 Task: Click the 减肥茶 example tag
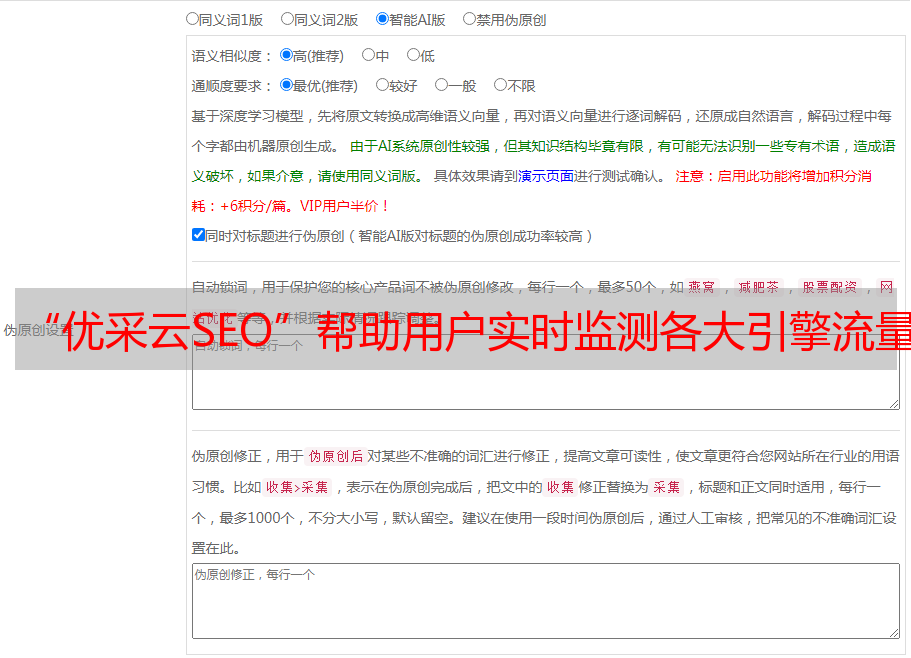(758, 287)
